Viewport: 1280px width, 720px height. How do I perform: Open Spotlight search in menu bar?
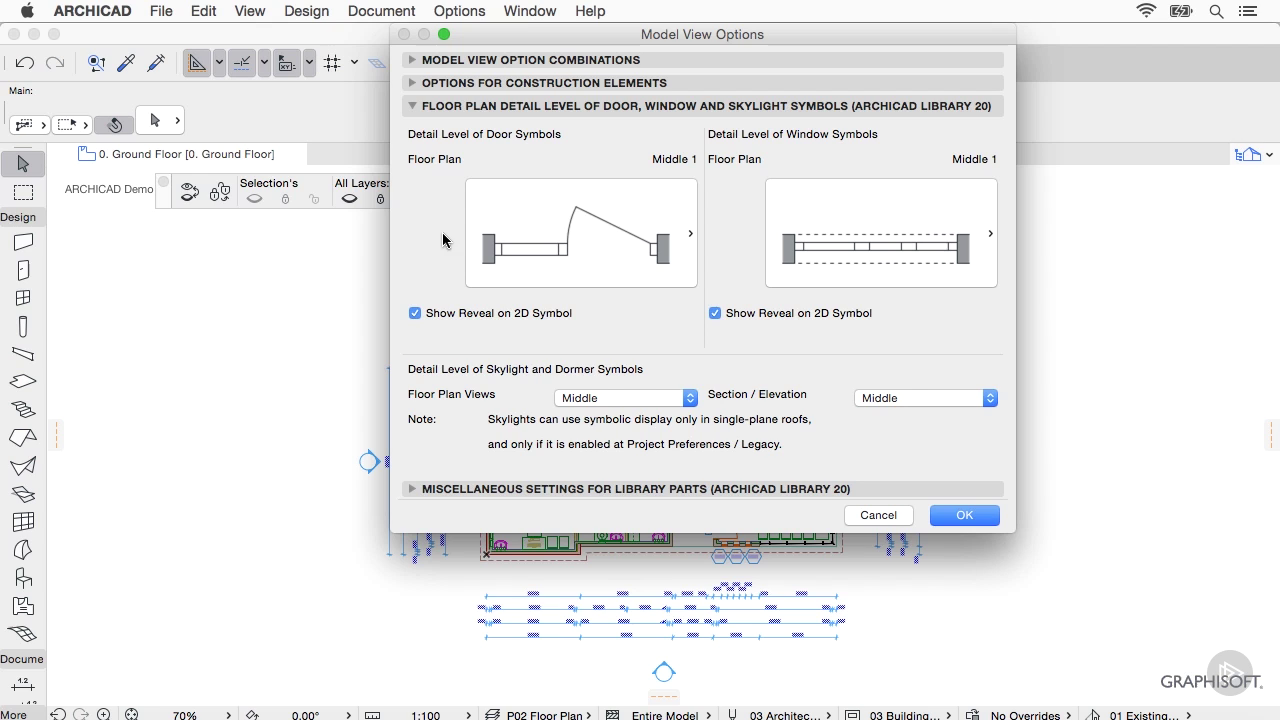click(x=1216, y=11)
